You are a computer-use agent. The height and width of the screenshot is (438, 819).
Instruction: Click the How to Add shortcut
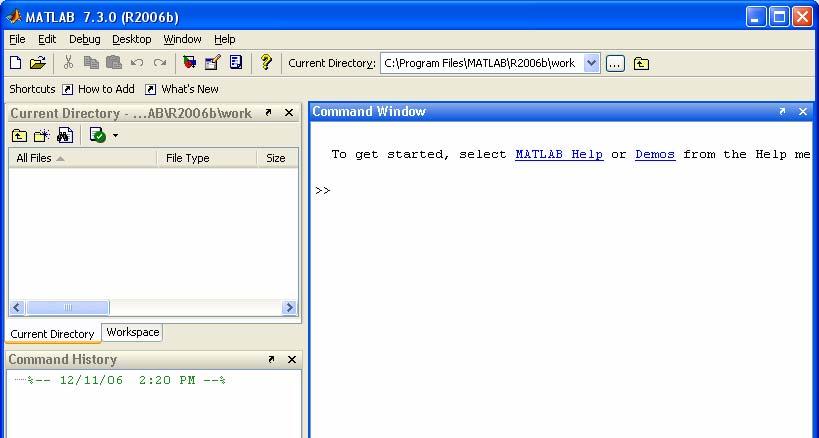click(x=98, y=89)
